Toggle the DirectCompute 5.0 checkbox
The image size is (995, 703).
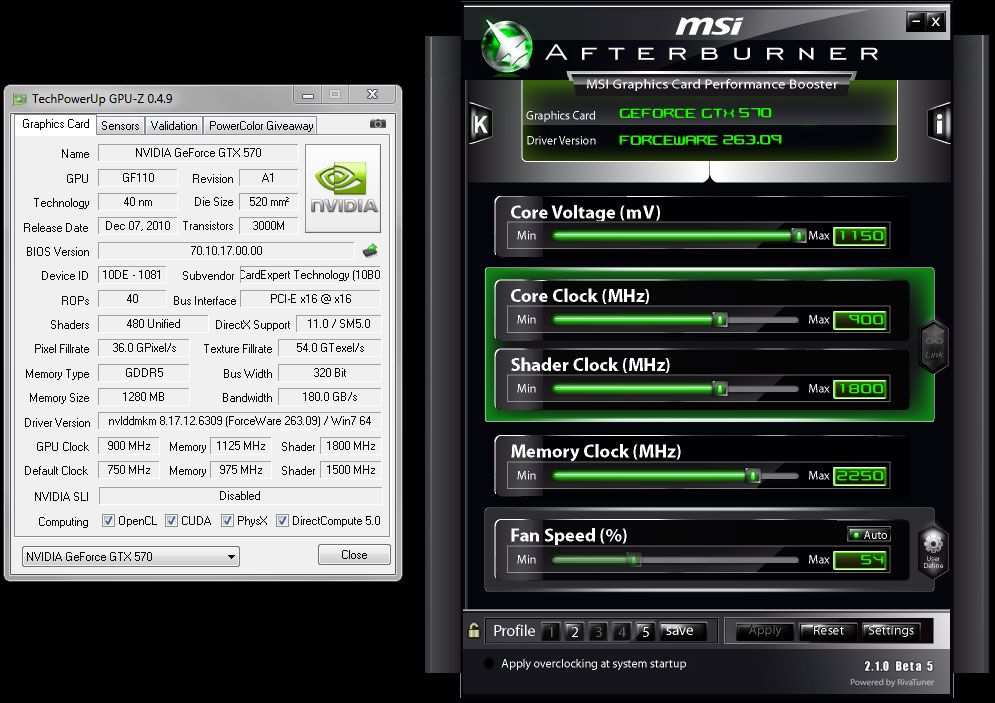tap(282, 521)
